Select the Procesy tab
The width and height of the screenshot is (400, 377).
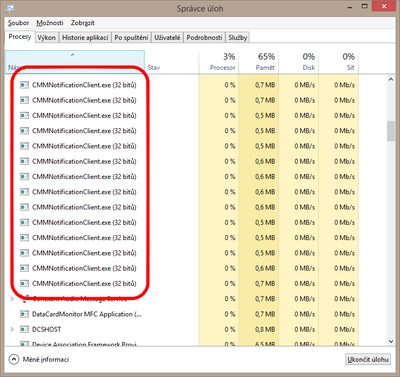coord(20,37)
